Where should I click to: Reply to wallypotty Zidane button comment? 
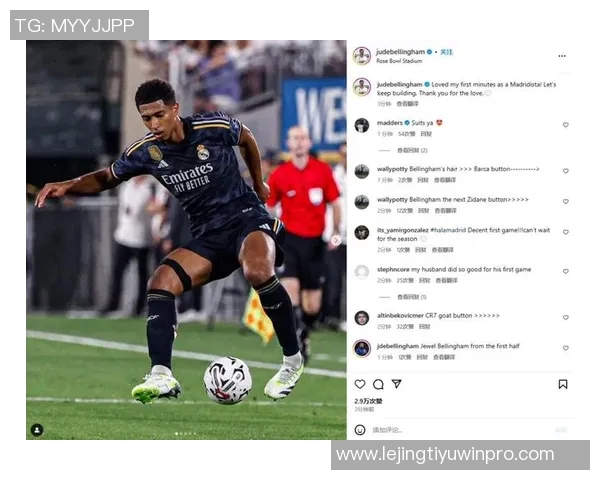(423, 211)
